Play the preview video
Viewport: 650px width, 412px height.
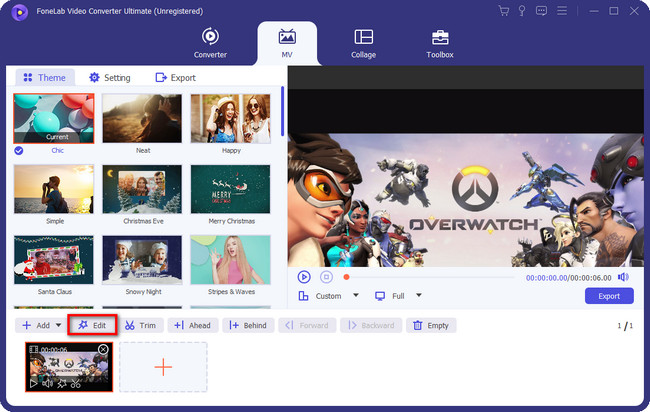[304, 277]
